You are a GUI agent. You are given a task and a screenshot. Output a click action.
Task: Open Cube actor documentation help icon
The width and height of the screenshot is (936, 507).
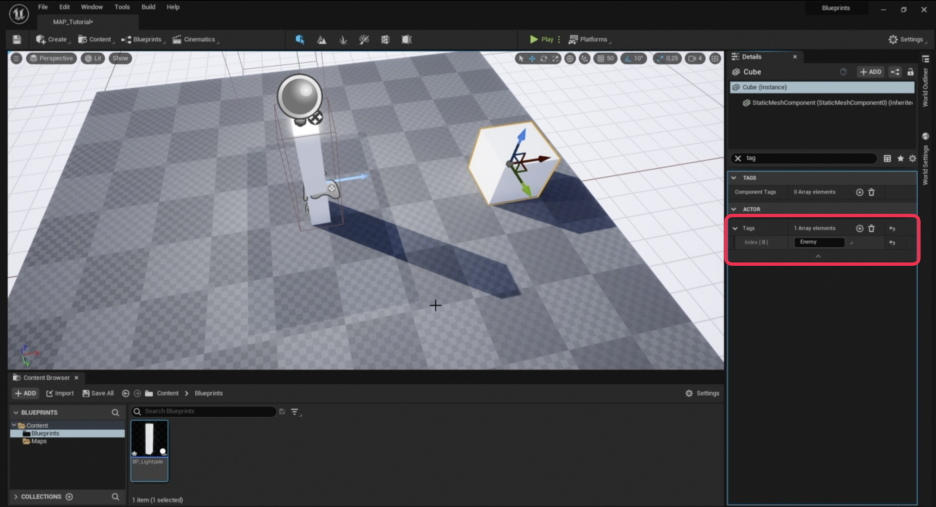843,72
